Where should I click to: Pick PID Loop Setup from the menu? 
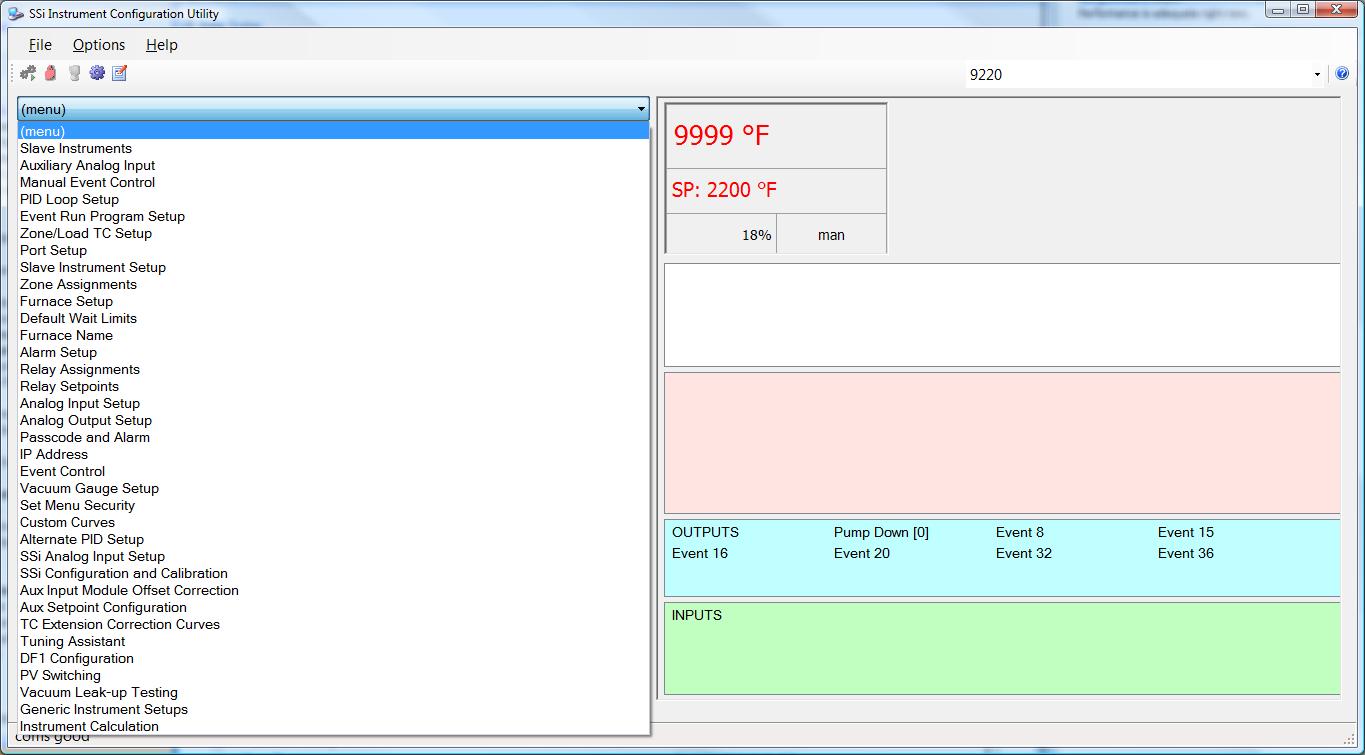click(333, 199)
